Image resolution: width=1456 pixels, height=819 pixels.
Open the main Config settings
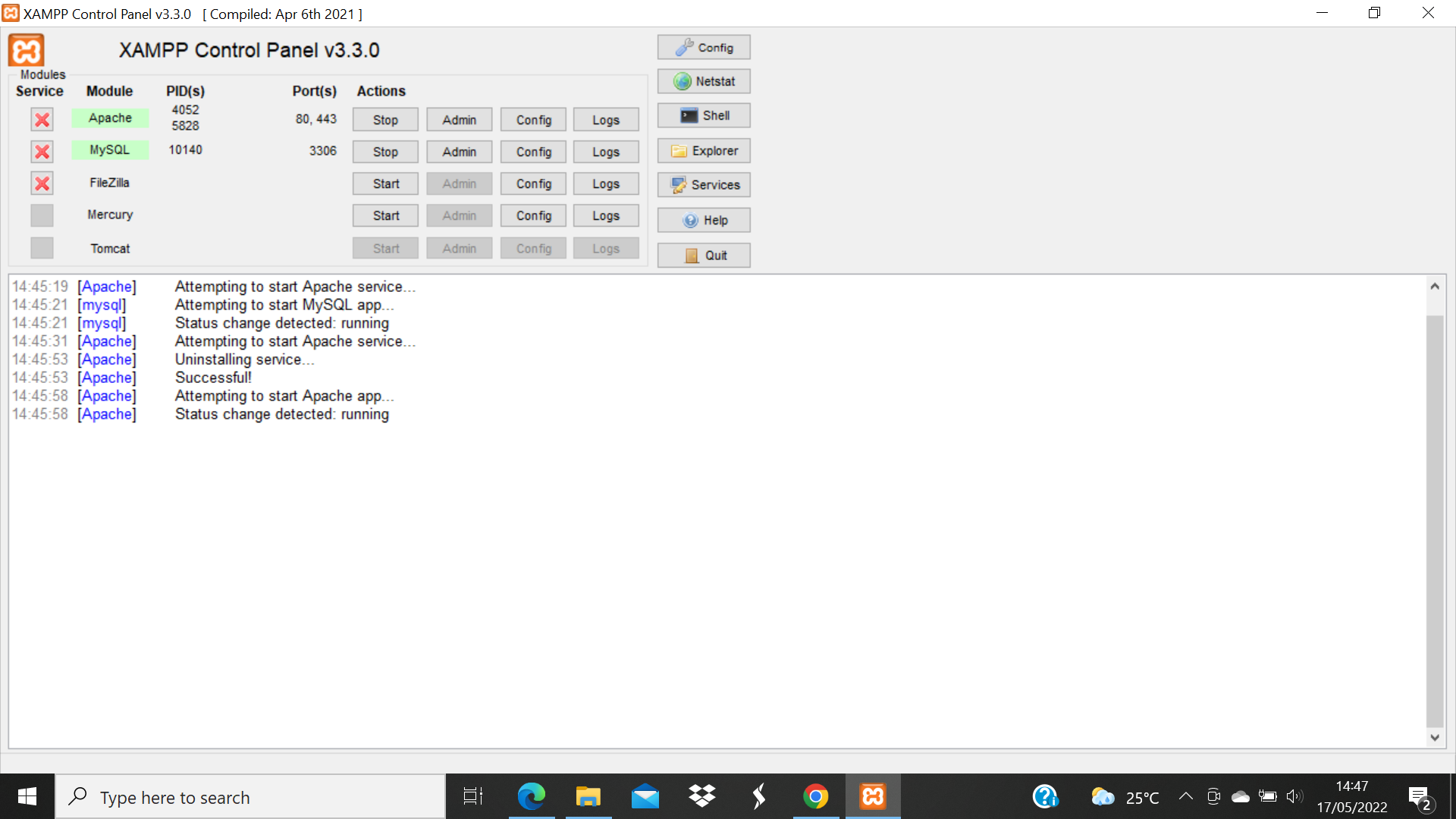tap(703, 46)
